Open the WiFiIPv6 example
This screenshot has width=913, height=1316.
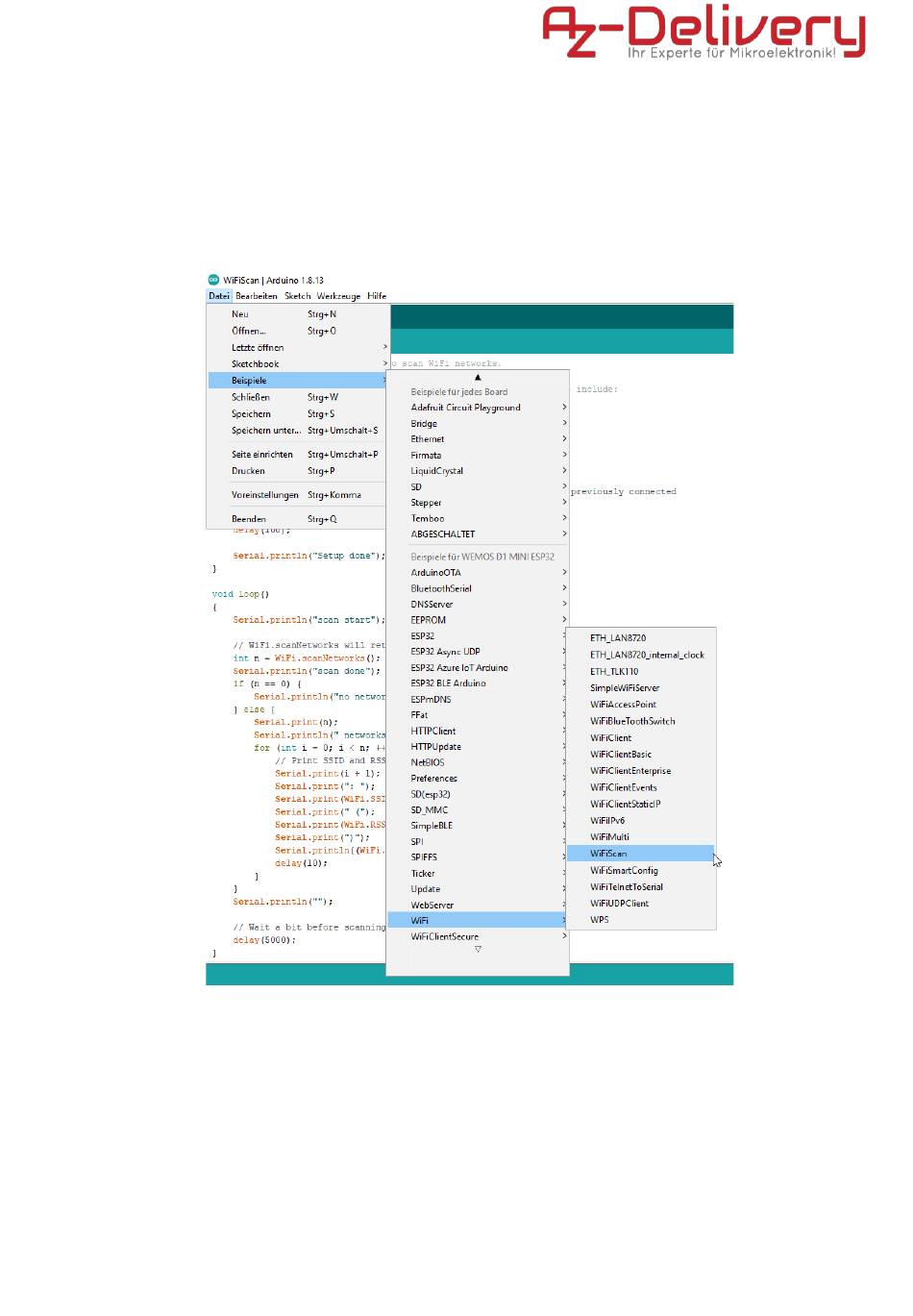[641, 821]
